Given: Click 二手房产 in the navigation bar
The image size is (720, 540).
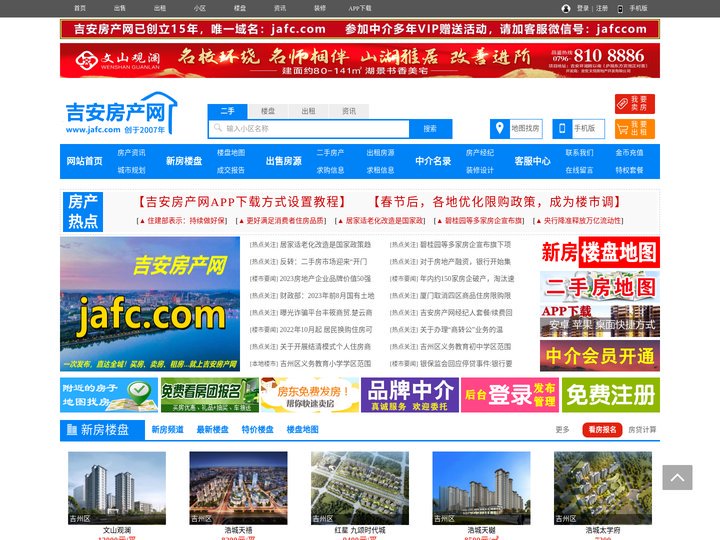Looking at the screenshot, I should point(330,152).
